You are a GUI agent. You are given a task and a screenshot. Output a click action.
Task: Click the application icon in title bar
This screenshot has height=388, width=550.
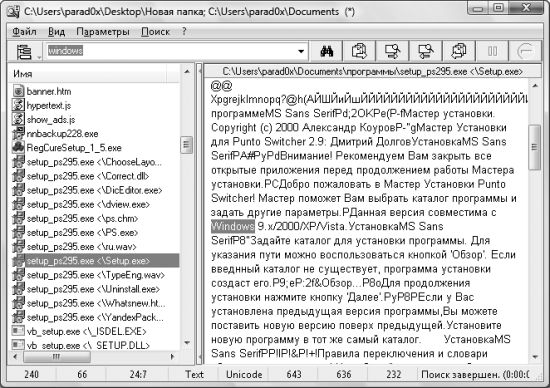(13, 11)
